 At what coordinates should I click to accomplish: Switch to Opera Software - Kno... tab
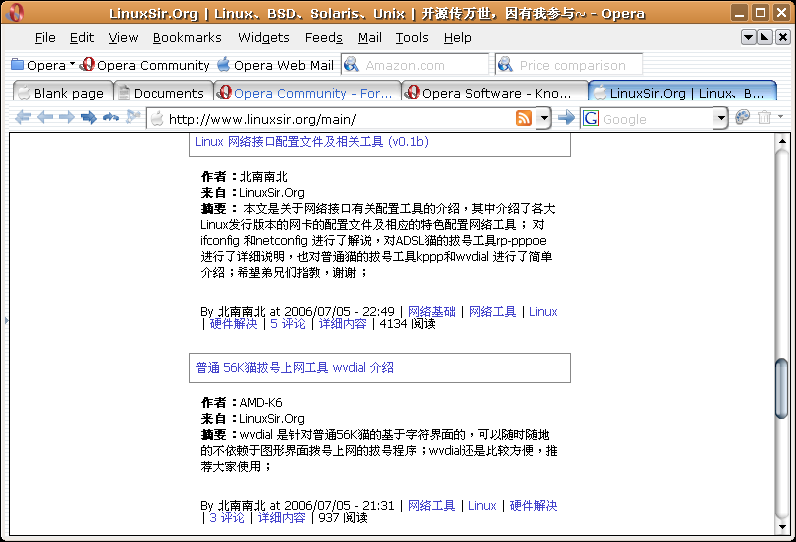[494, 92]
